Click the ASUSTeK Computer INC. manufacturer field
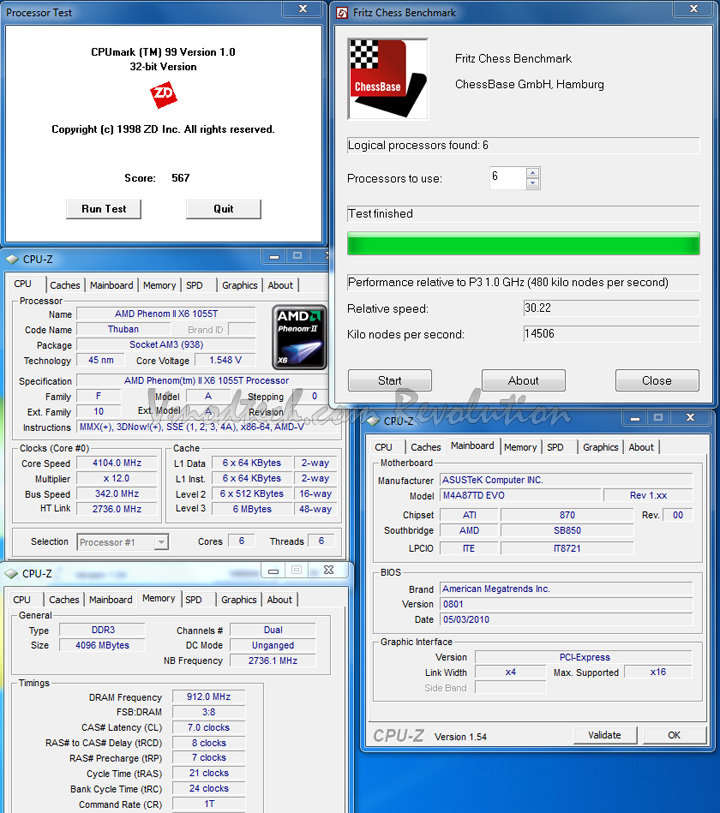720x813 pixels. pyautogui.click(x=567, y=480)
